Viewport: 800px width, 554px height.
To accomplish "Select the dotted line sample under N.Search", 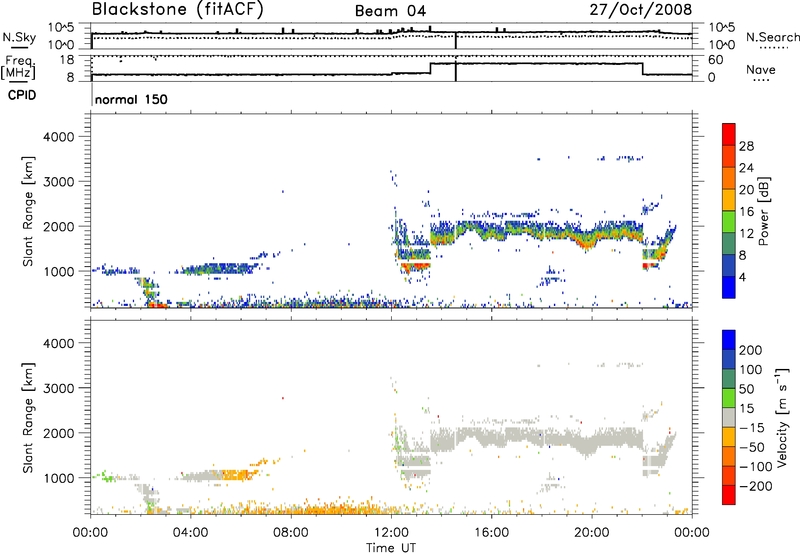I will coord(774,48).
